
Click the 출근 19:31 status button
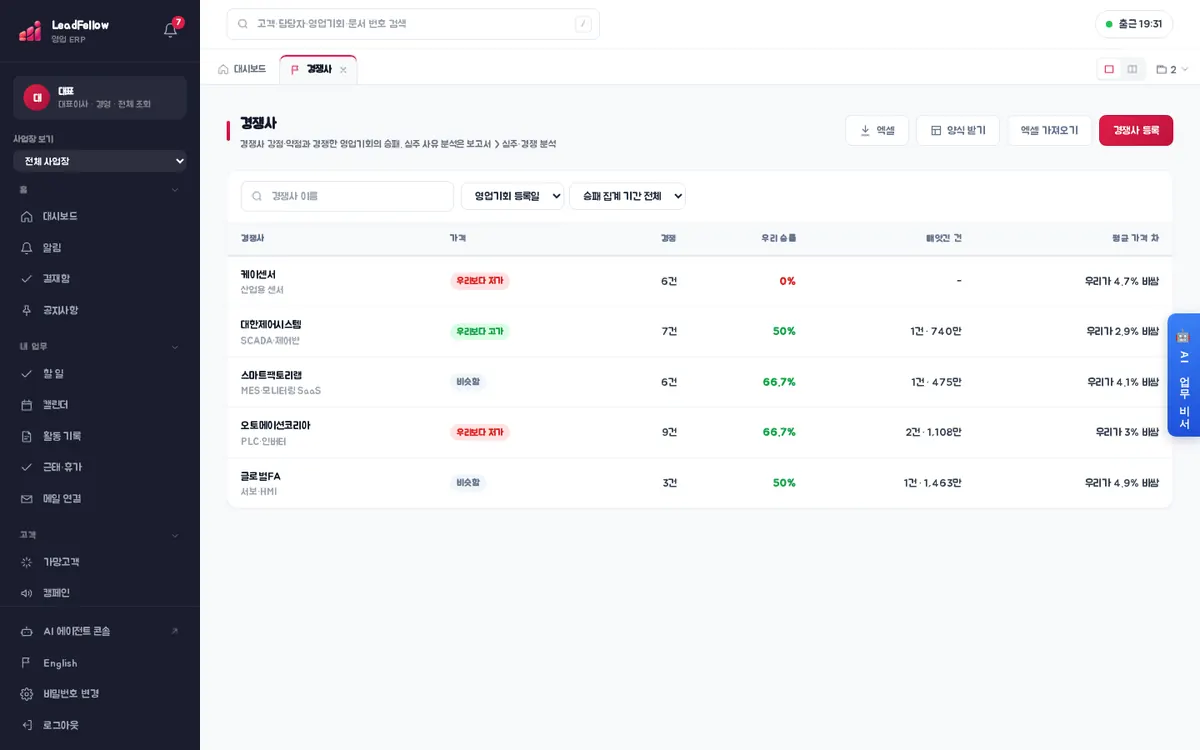[1134, 24]
